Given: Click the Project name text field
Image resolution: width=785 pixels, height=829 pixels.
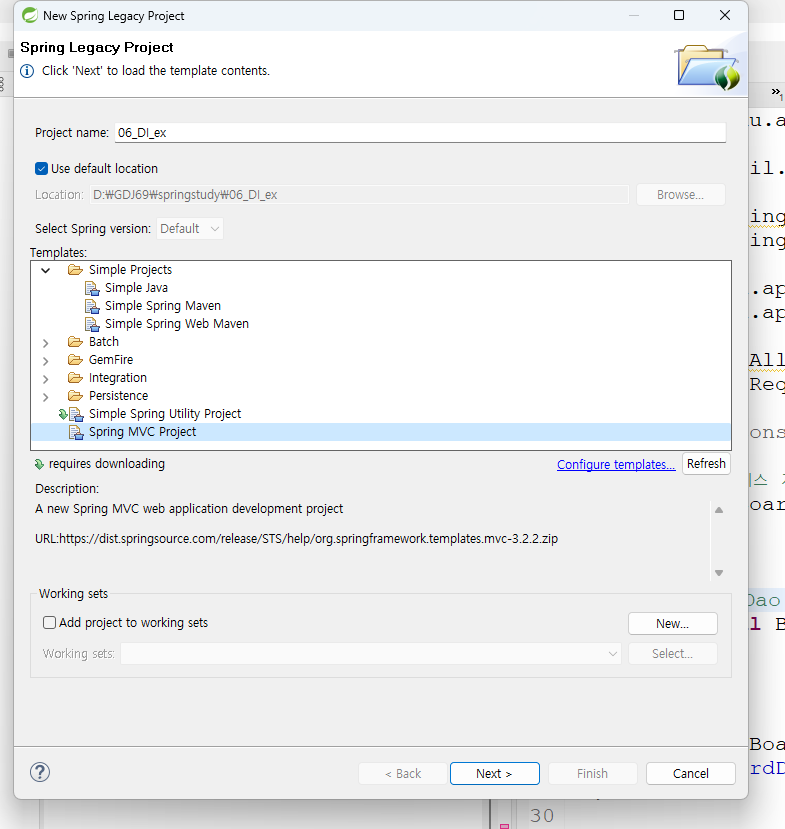Looking at the screenshot, I should click(420, 133).
